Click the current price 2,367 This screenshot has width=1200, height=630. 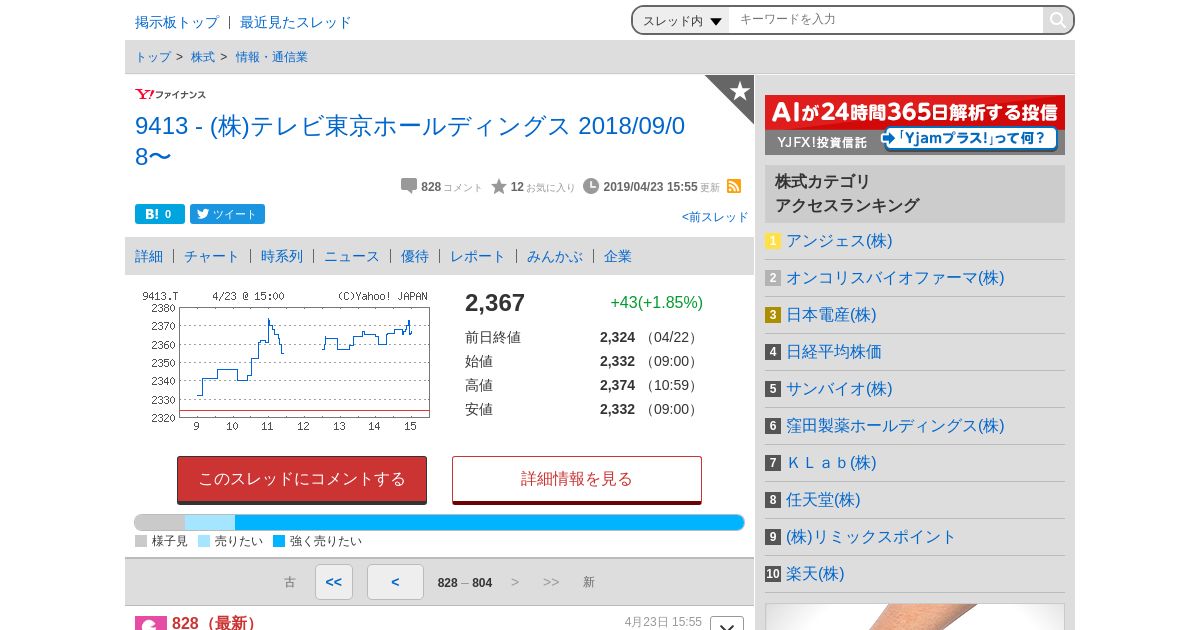pos(495,303)
